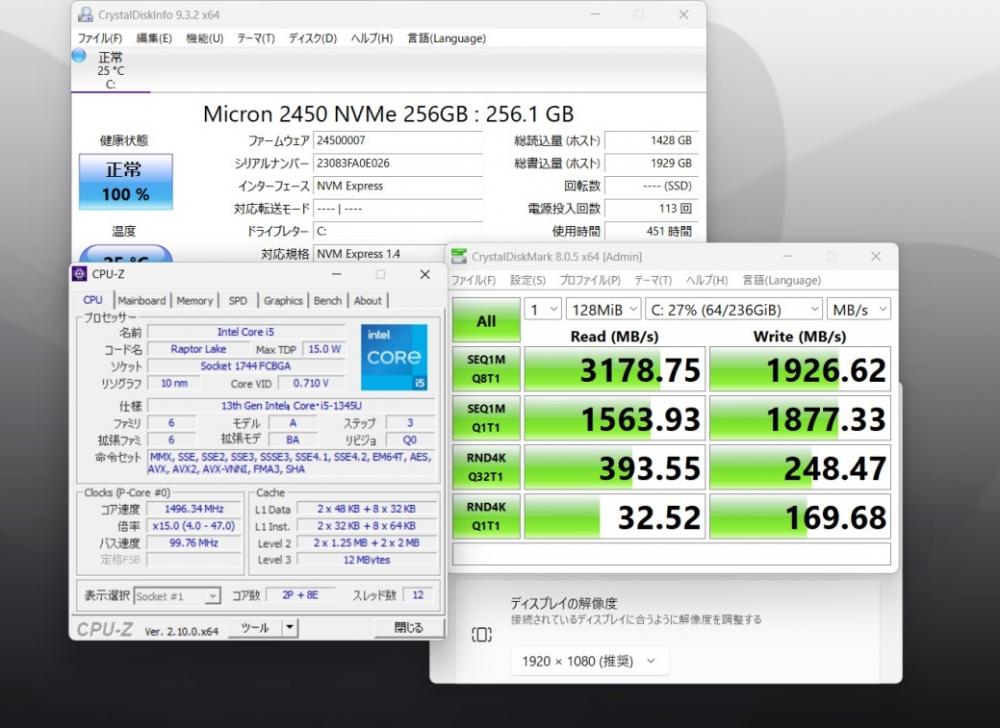Click the CrystalDiskMark title bar icon
The height and width of the screenshot is (728, 1000).
coord(459,256)
